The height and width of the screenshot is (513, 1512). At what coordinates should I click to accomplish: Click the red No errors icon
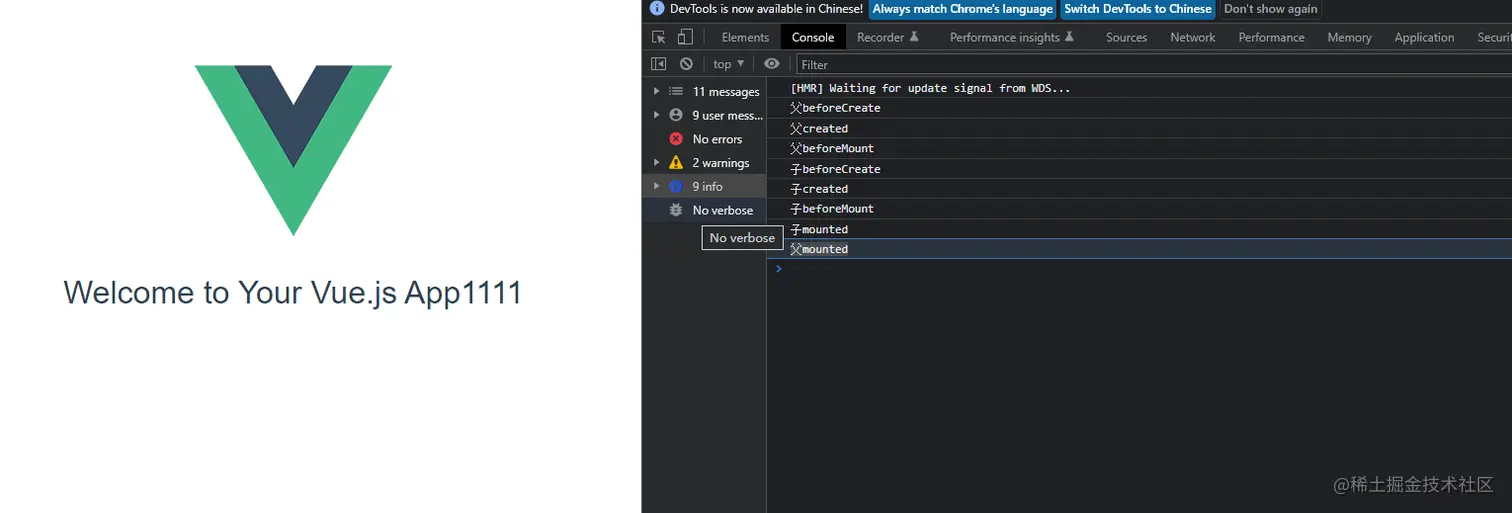click(676, 139)
